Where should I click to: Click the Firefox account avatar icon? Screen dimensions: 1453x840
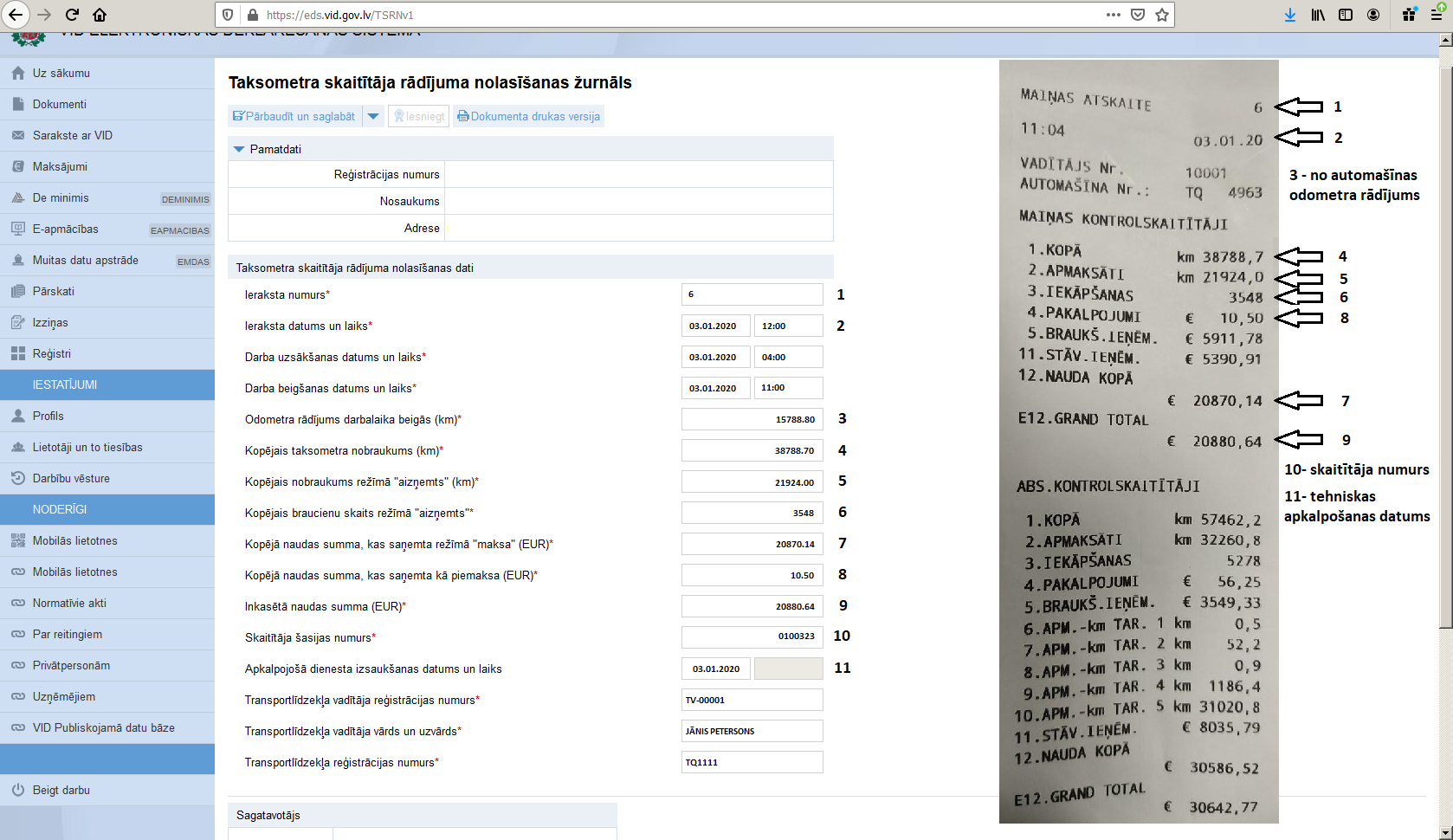[x=1373, y=15]
